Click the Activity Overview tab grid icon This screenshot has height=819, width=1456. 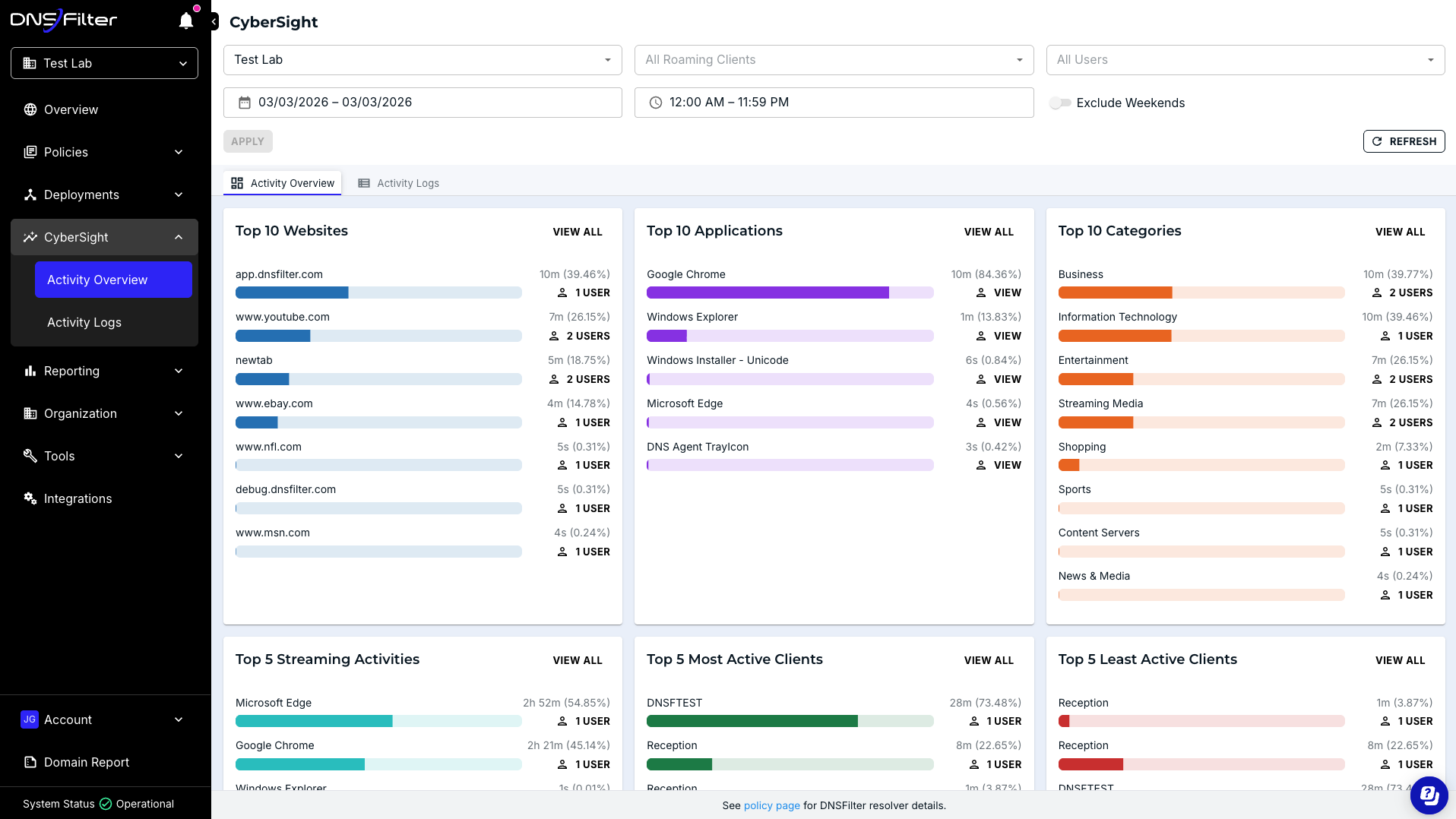(237, 183)
